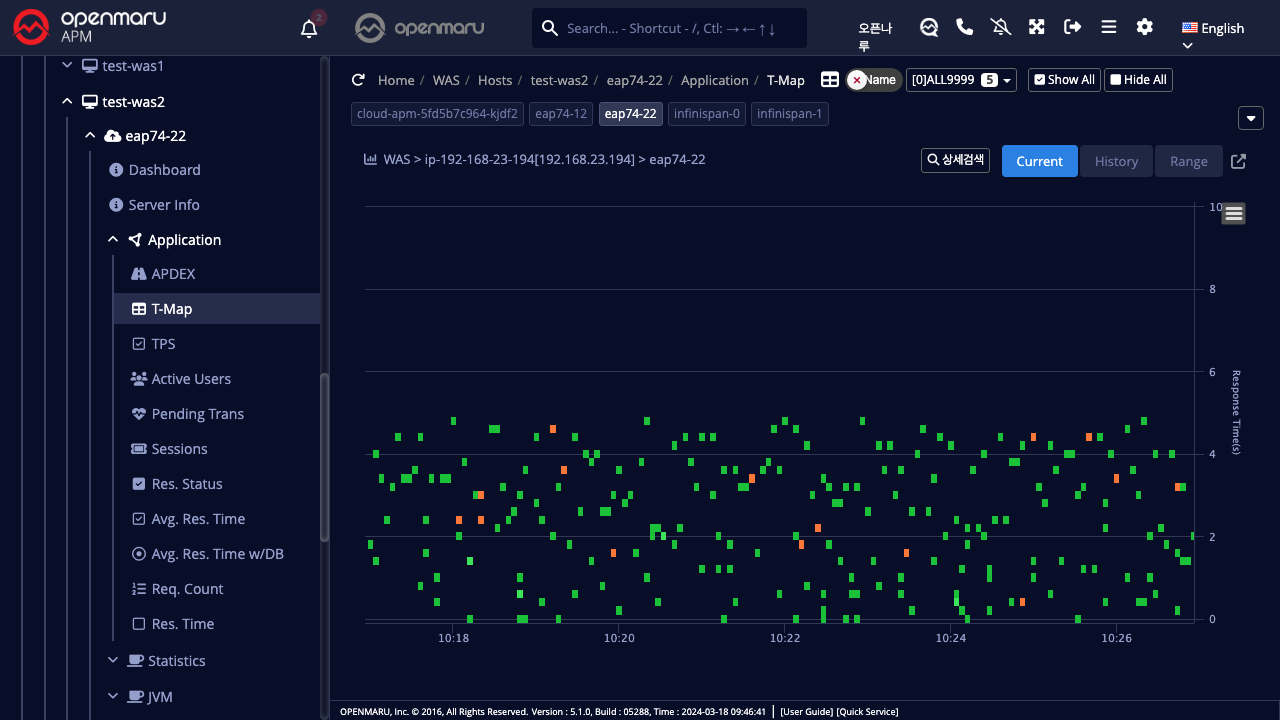Click the header search input field
Screen dimensions: 1280x720
[680, 28]
